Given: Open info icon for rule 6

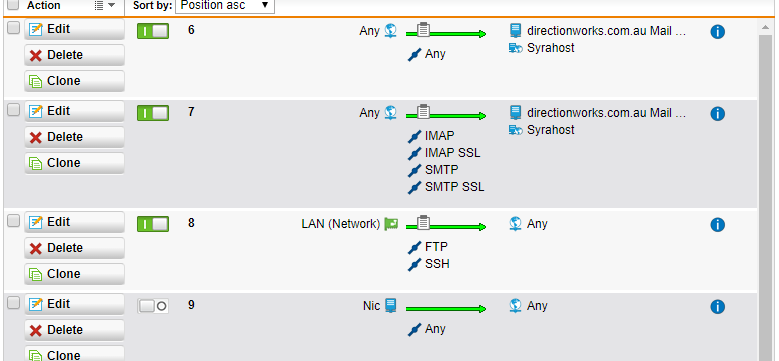Looking at the screenshot, I should (717, 32).
